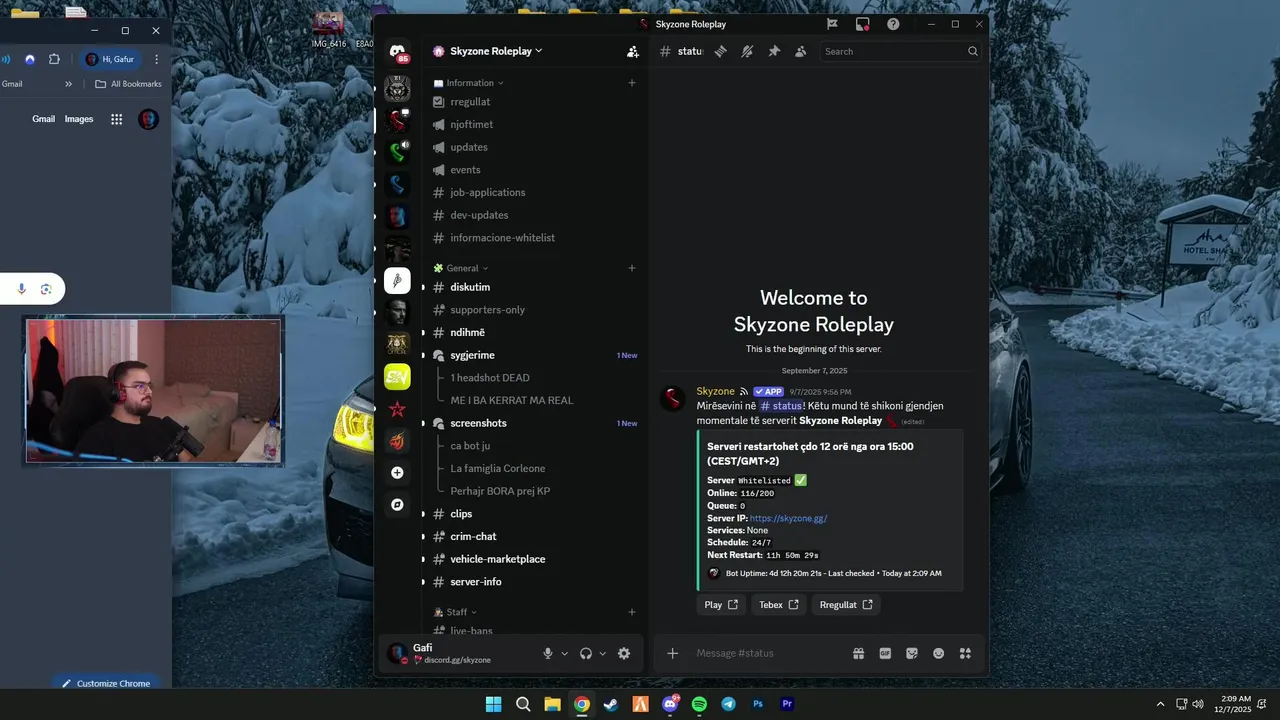Open All Bookmarks folder in Chrome

pyautogui.click(x=128, y=84)
